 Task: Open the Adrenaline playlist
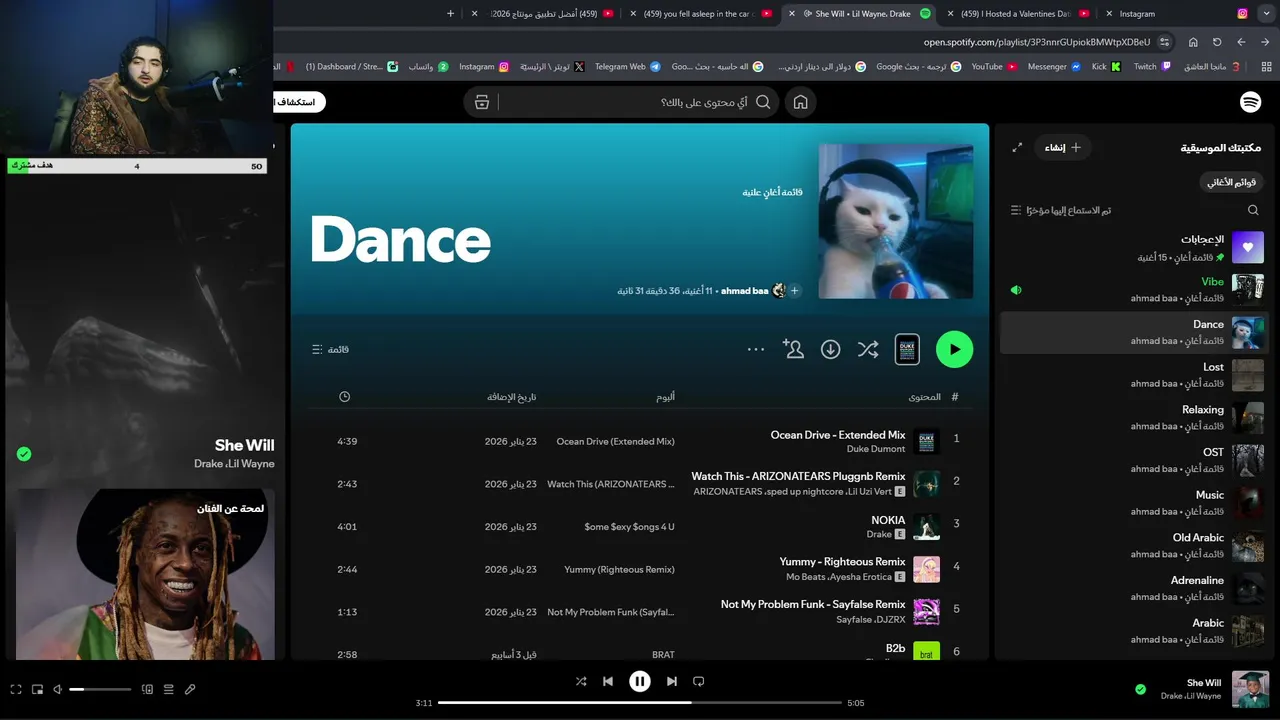click(x=1132, y=588)
